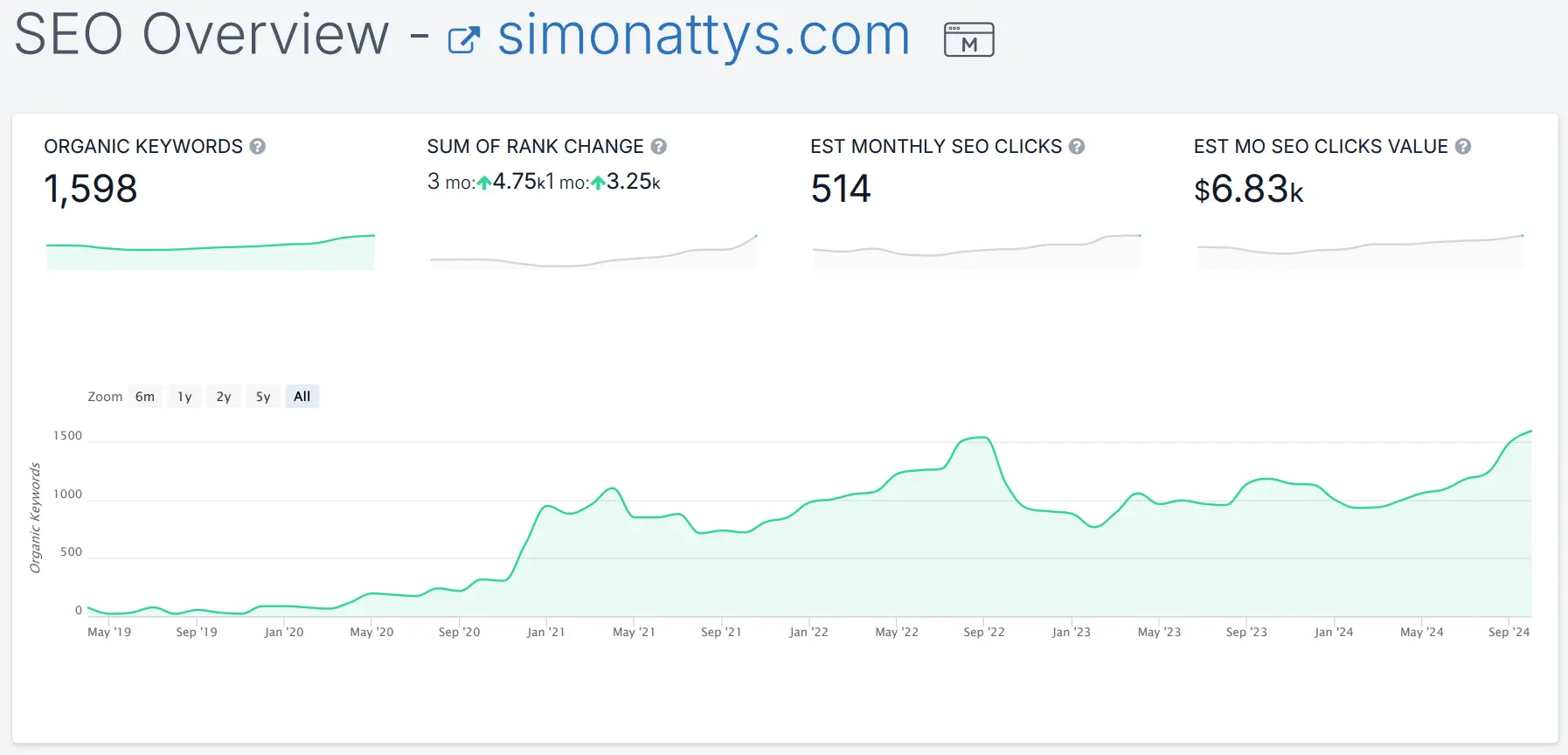Select the SEO Clicks Value sparkline
1568x755 pixels.
pos(1359,252)
